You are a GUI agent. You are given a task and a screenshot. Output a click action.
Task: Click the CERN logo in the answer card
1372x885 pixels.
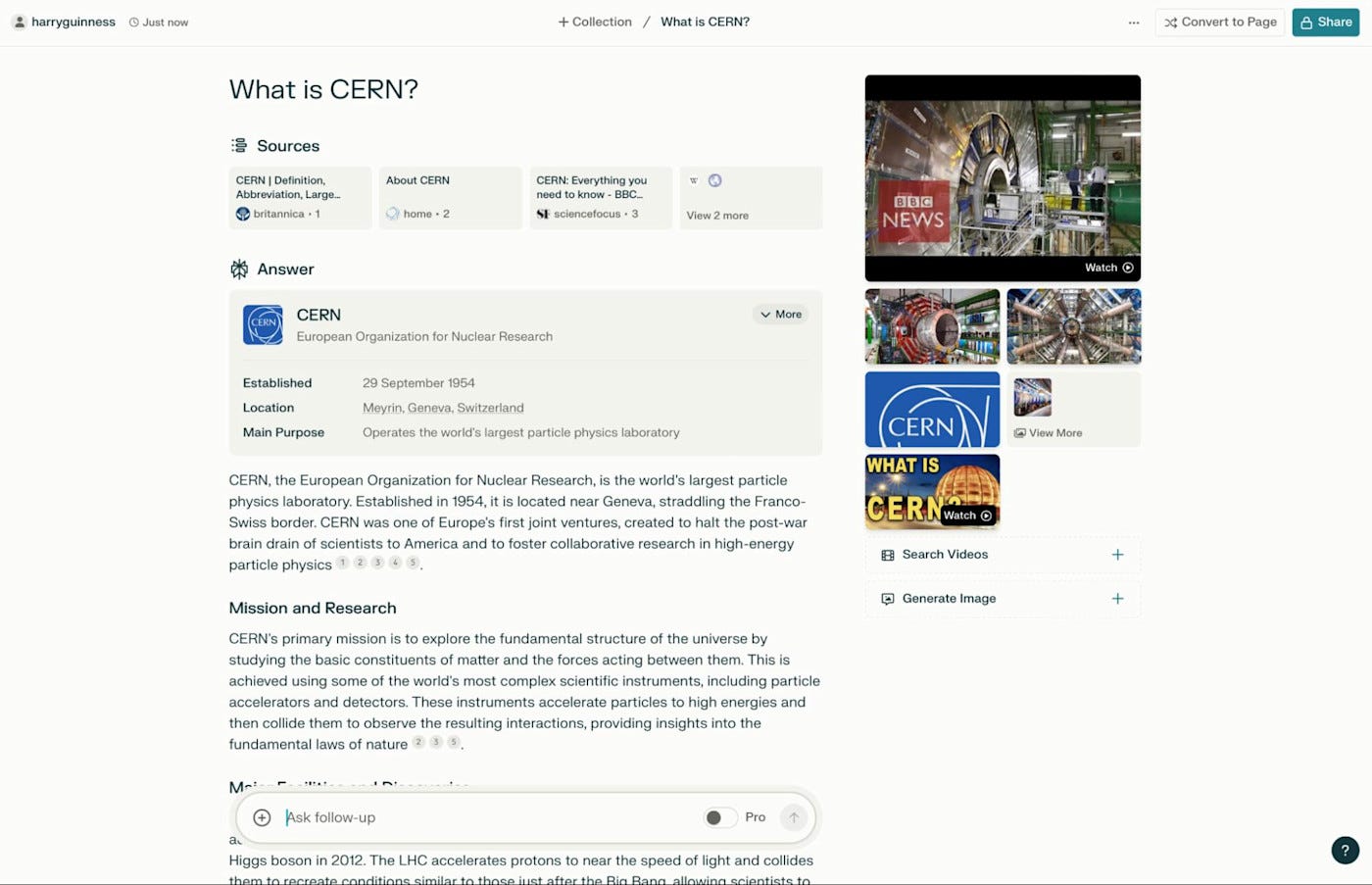263,324
